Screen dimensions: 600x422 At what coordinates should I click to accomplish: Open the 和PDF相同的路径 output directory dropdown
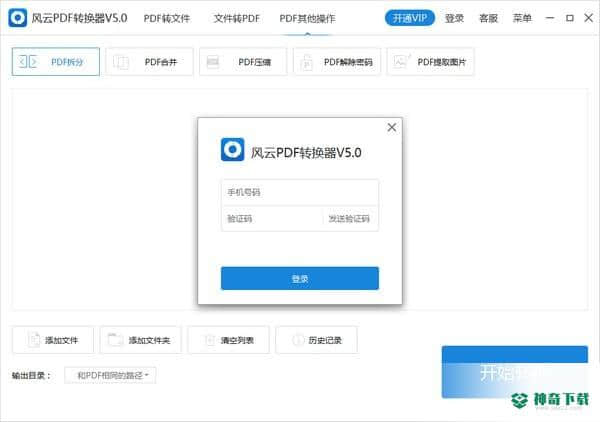pos(110,375)
